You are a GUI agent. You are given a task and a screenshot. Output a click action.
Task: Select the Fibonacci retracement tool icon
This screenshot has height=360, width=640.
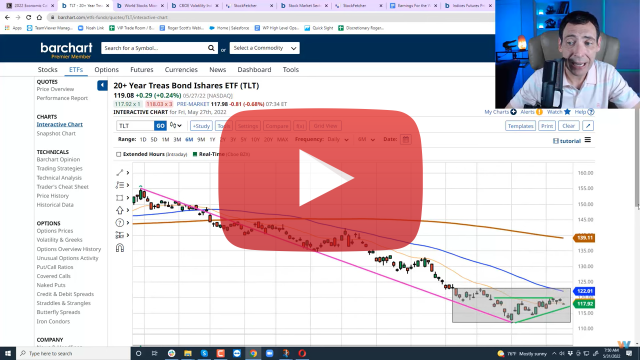[120, 185]
